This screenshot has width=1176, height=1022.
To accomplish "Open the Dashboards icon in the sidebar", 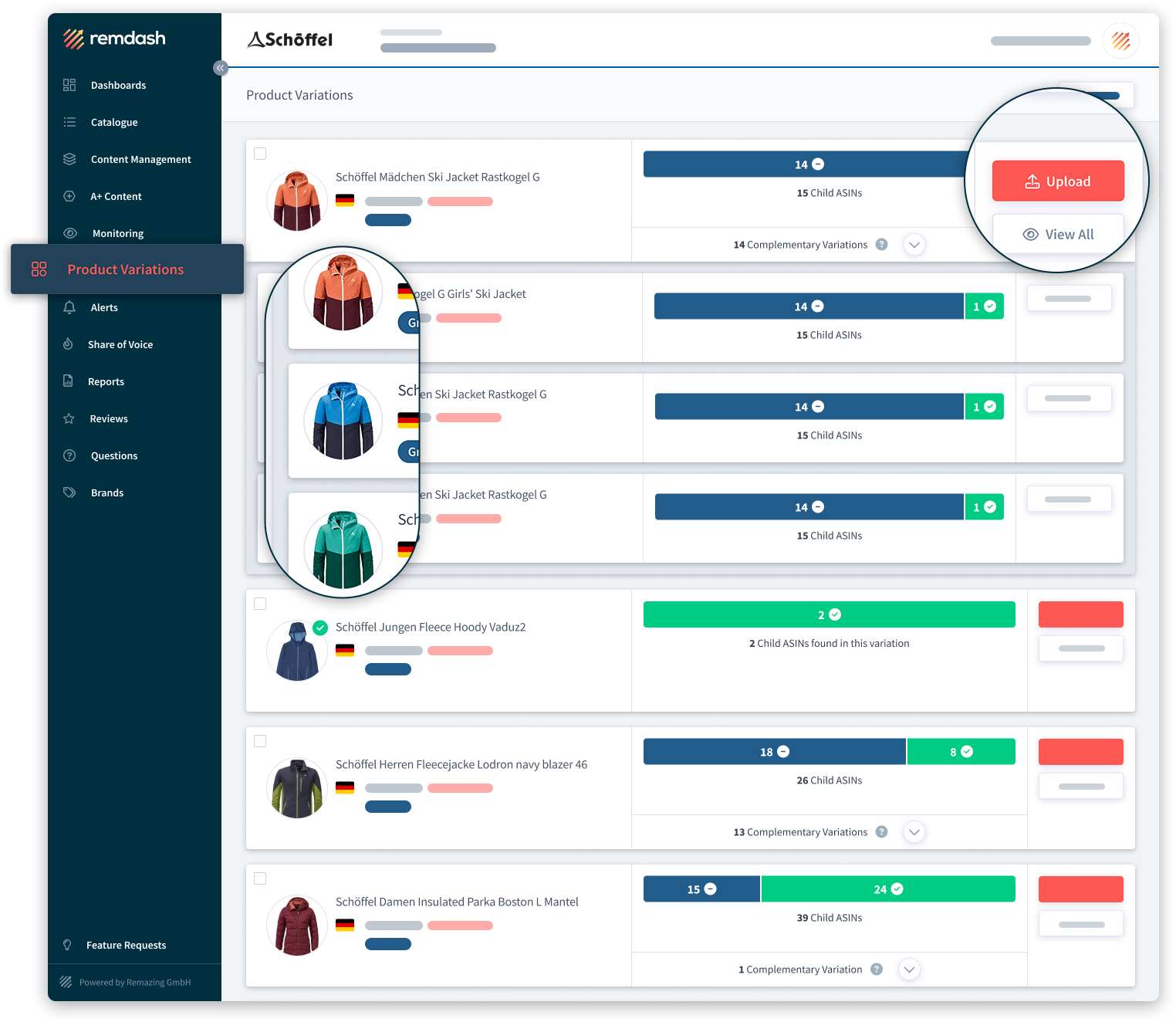I will click(69, 85).
